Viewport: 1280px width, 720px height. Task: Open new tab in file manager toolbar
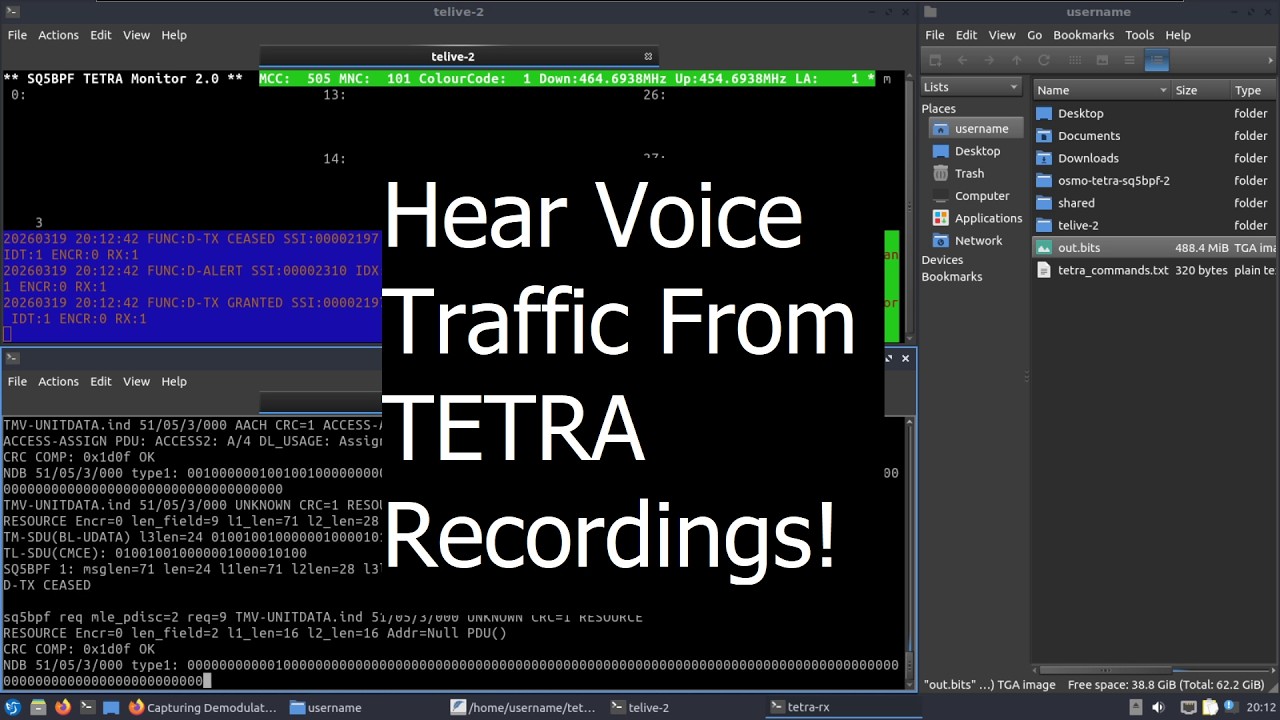(x=936, y=60)
